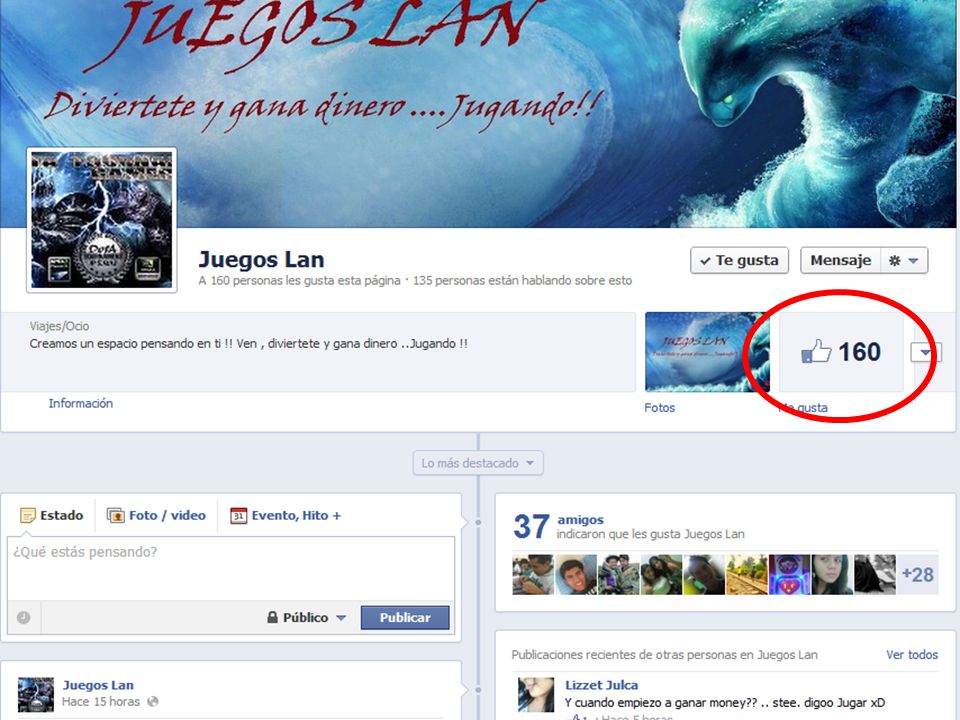Click the 'Viajes/Ocio' category text
Screen dimensions: 960x720
coord(59,326)
